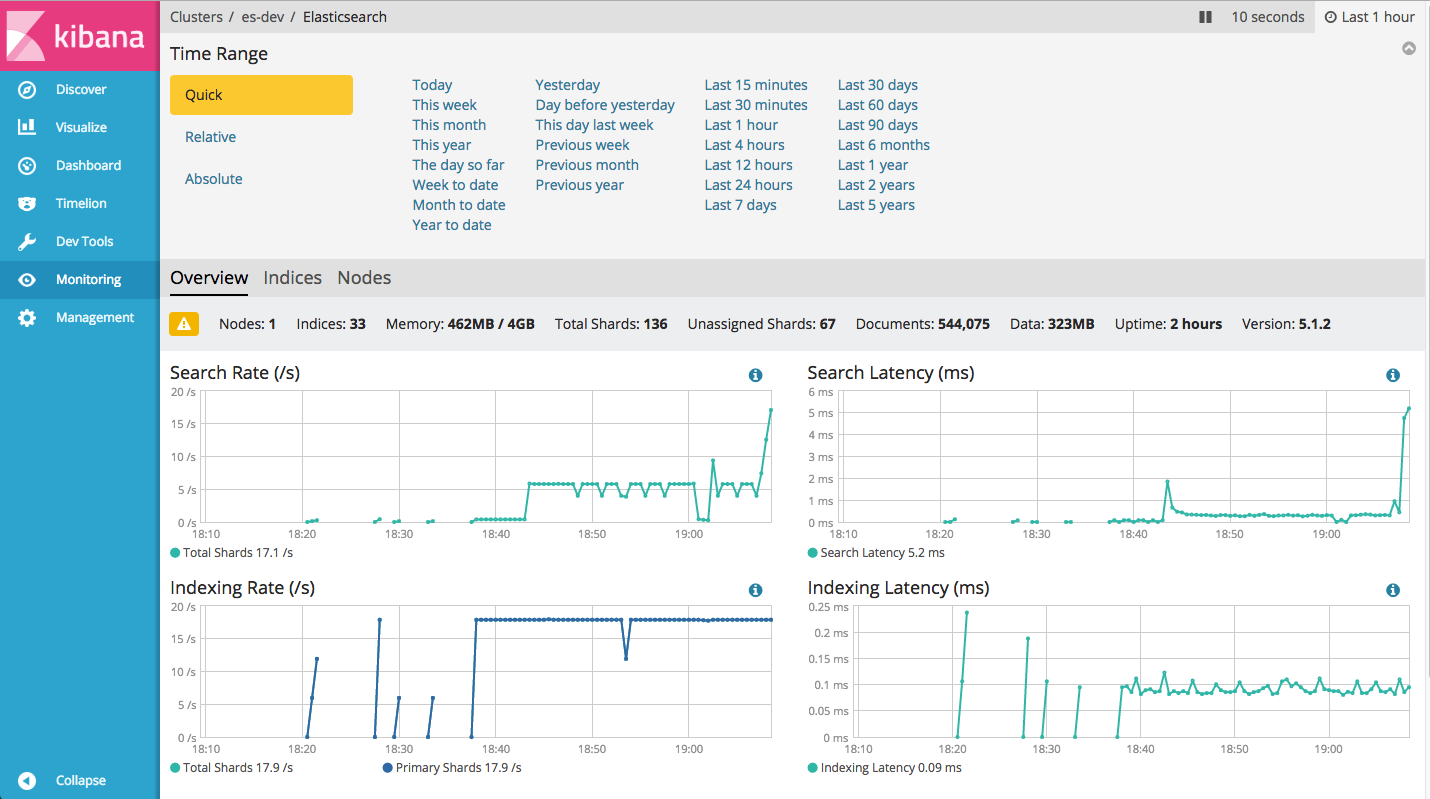Image resolution: width=1430 pixels, height=799 pixels.
Task: Go to es-dev in breadcrumb
Action: pos(263,17)
